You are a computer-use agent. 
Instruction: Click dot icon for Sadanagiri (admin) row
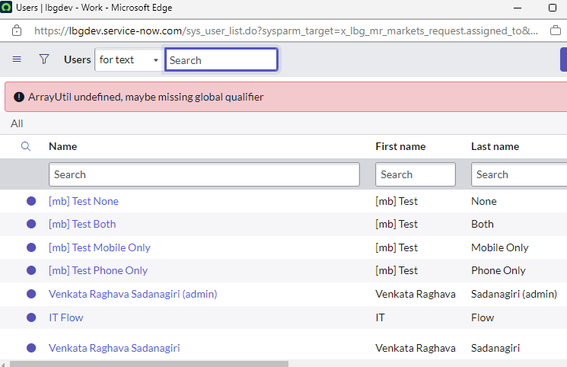pos(31,294)
